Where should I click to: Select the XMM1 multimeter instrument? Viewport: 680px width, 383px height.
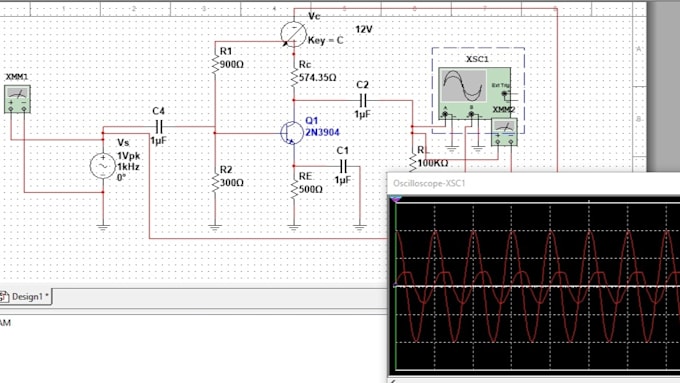17,99
